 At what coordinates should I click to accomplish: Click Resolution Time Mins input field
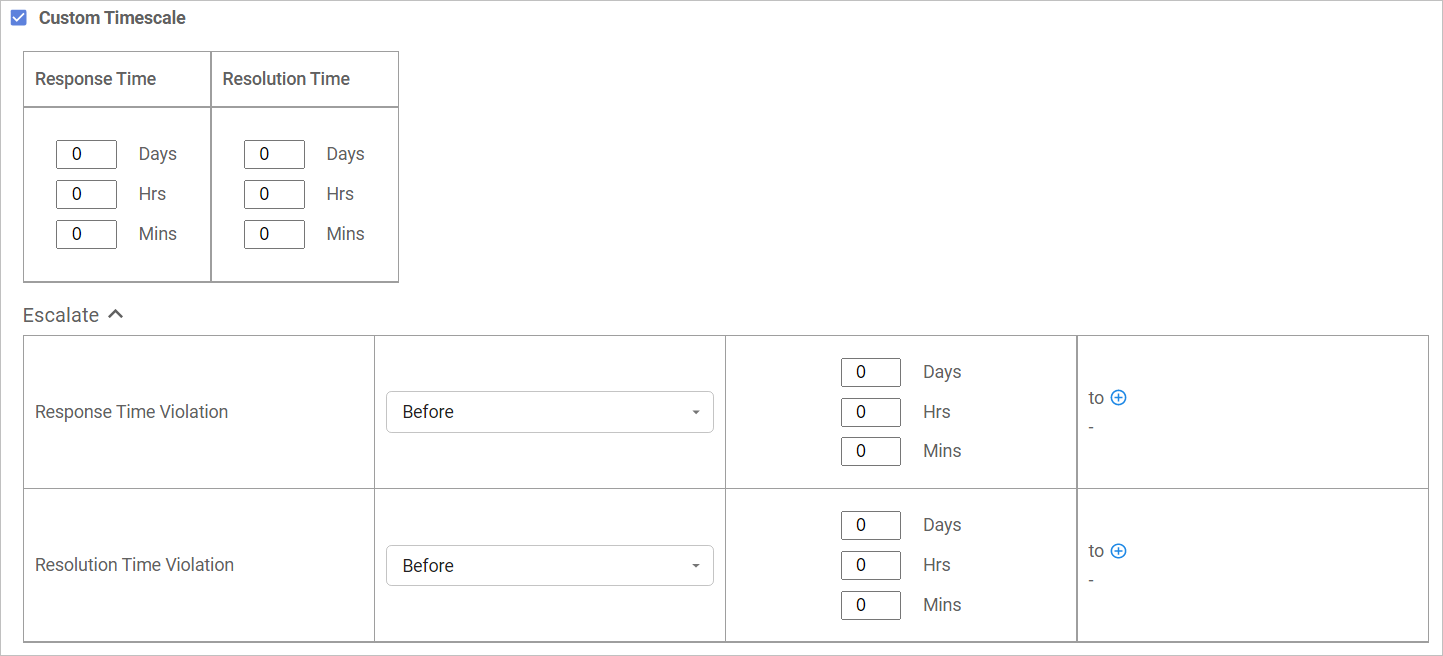[274, 234]
